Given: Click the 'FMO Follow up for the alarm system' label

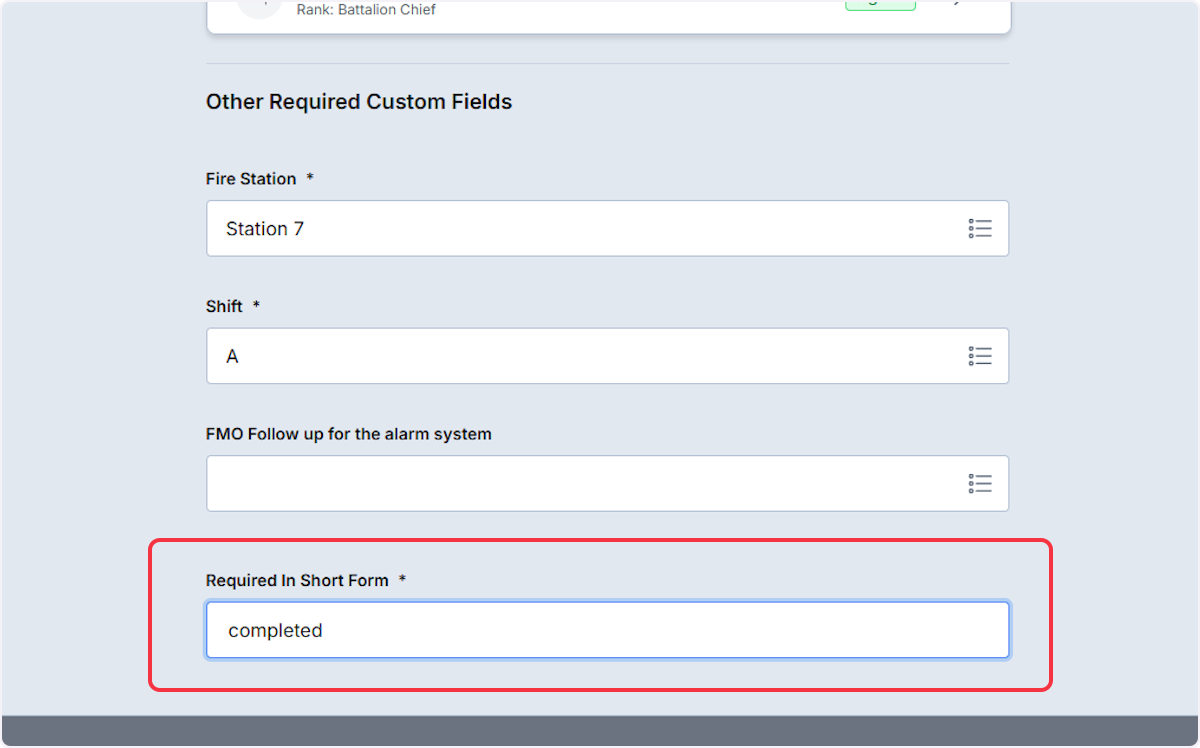Looking at the screenshot, I should coord(349,434).
